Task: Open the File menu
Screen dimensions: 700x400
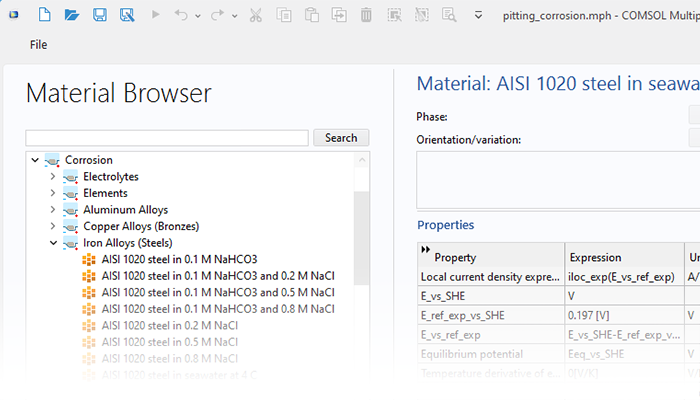Action: point(38,45)
